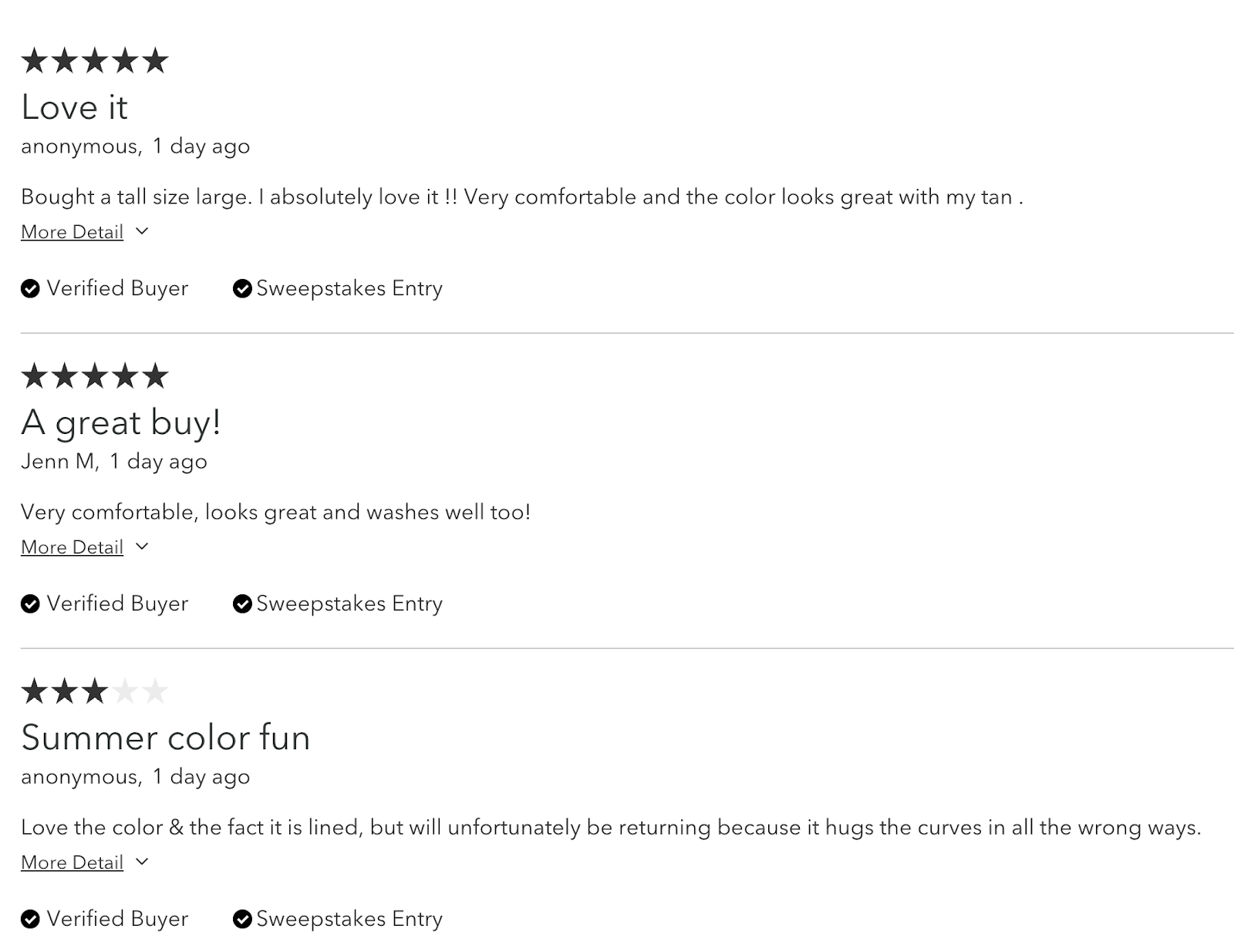Viewport: 1234px width, 952px height.
Task: Click Sweepstakes Entry checkmark icon under Love it review
Action: click(242, 288)
